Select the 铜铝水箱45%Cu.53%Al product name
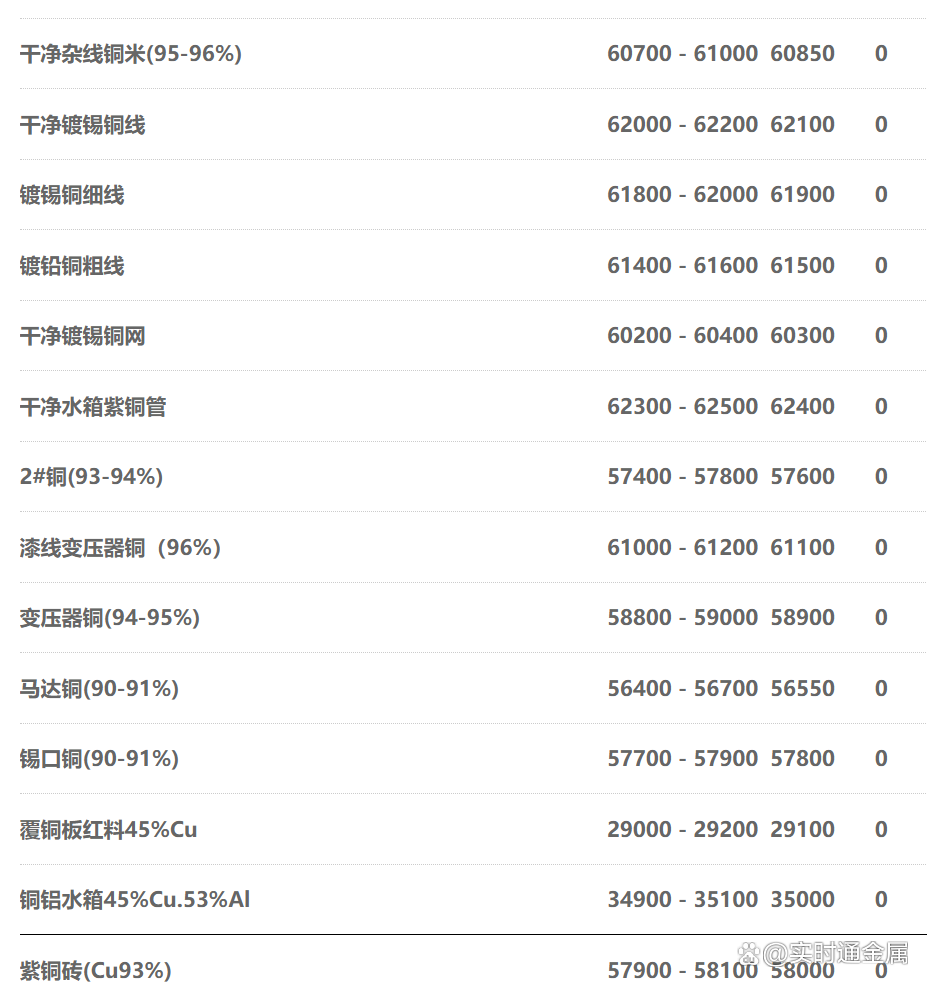The height and width of the screenshot is (986, 927). tap(135, 900)
